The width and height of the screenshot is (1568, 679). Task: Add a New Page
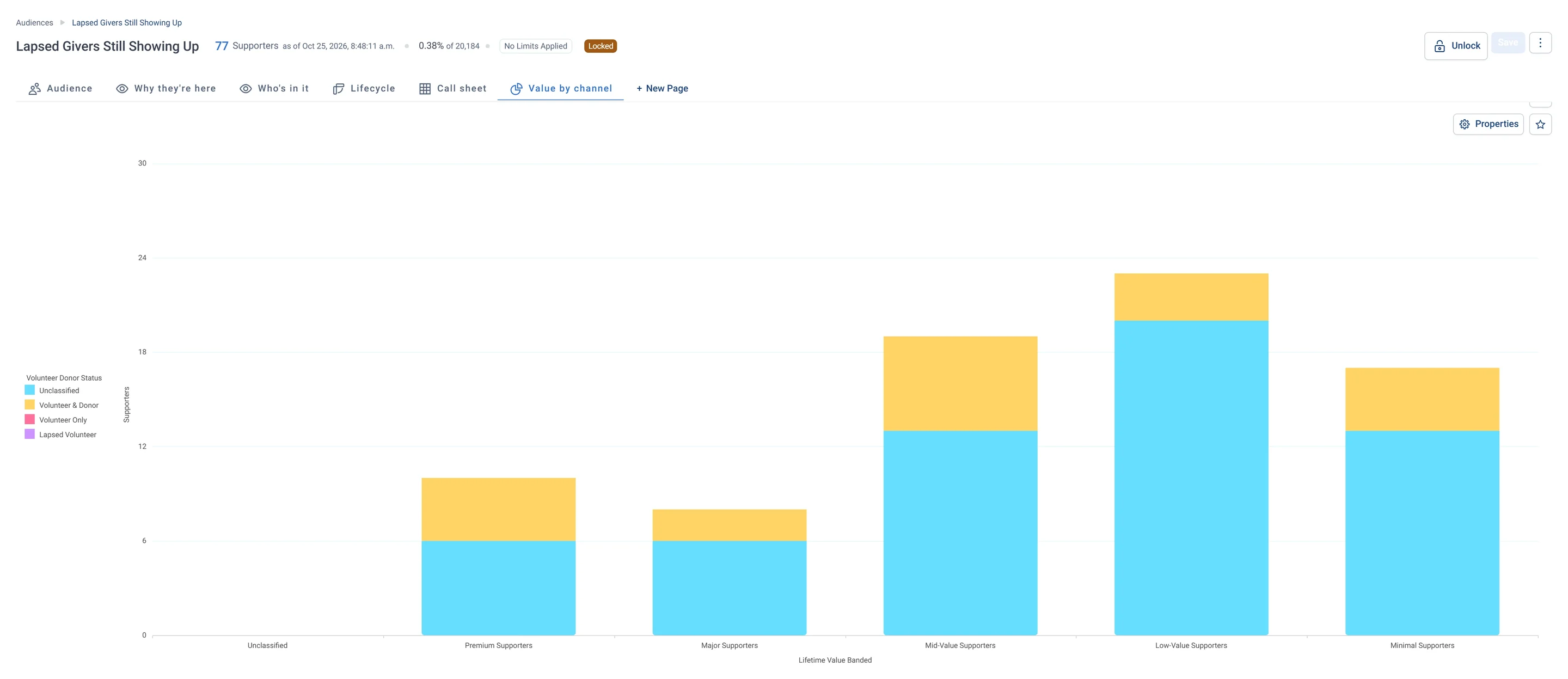coord(662,89)
